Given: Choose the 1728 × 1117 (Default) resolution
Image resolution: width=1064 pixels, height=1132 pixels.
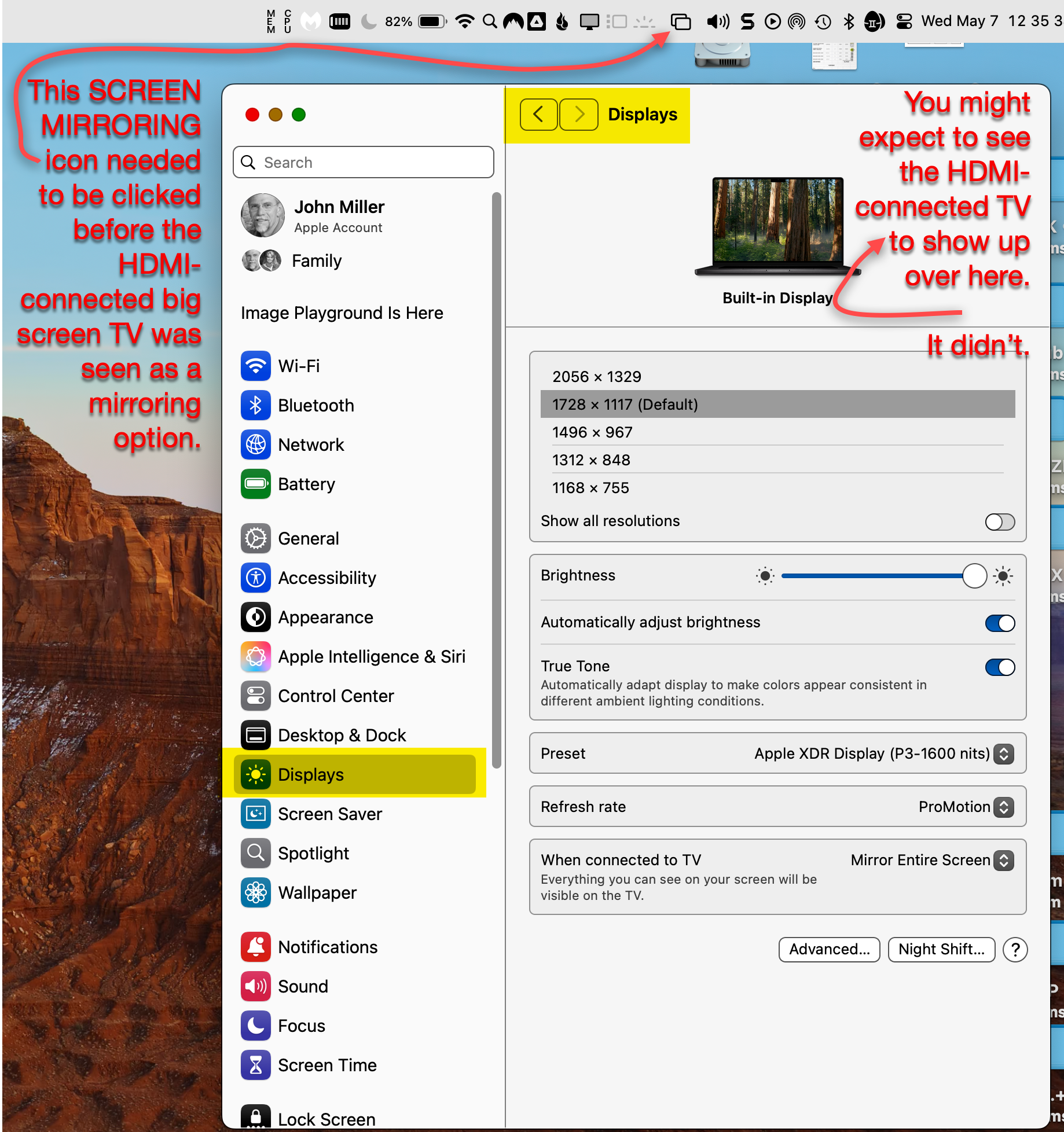Looking at the screenshot, I should point(777,404).
